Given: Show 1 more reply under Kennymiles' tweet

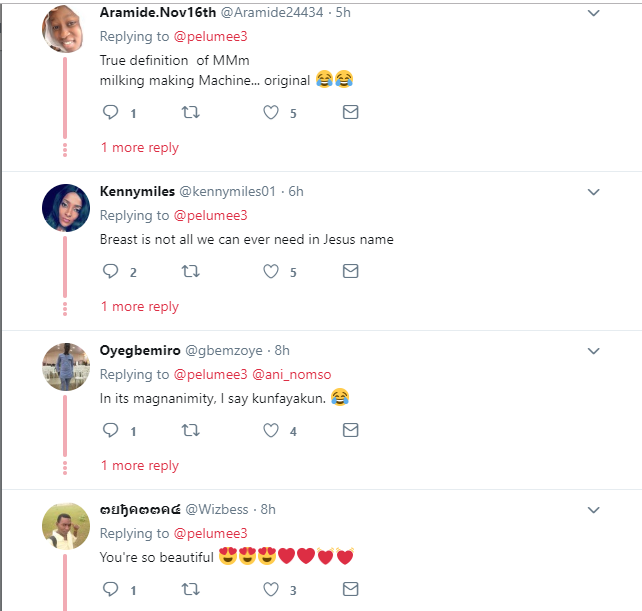Looking at the screenshot, I should [139, 306].
